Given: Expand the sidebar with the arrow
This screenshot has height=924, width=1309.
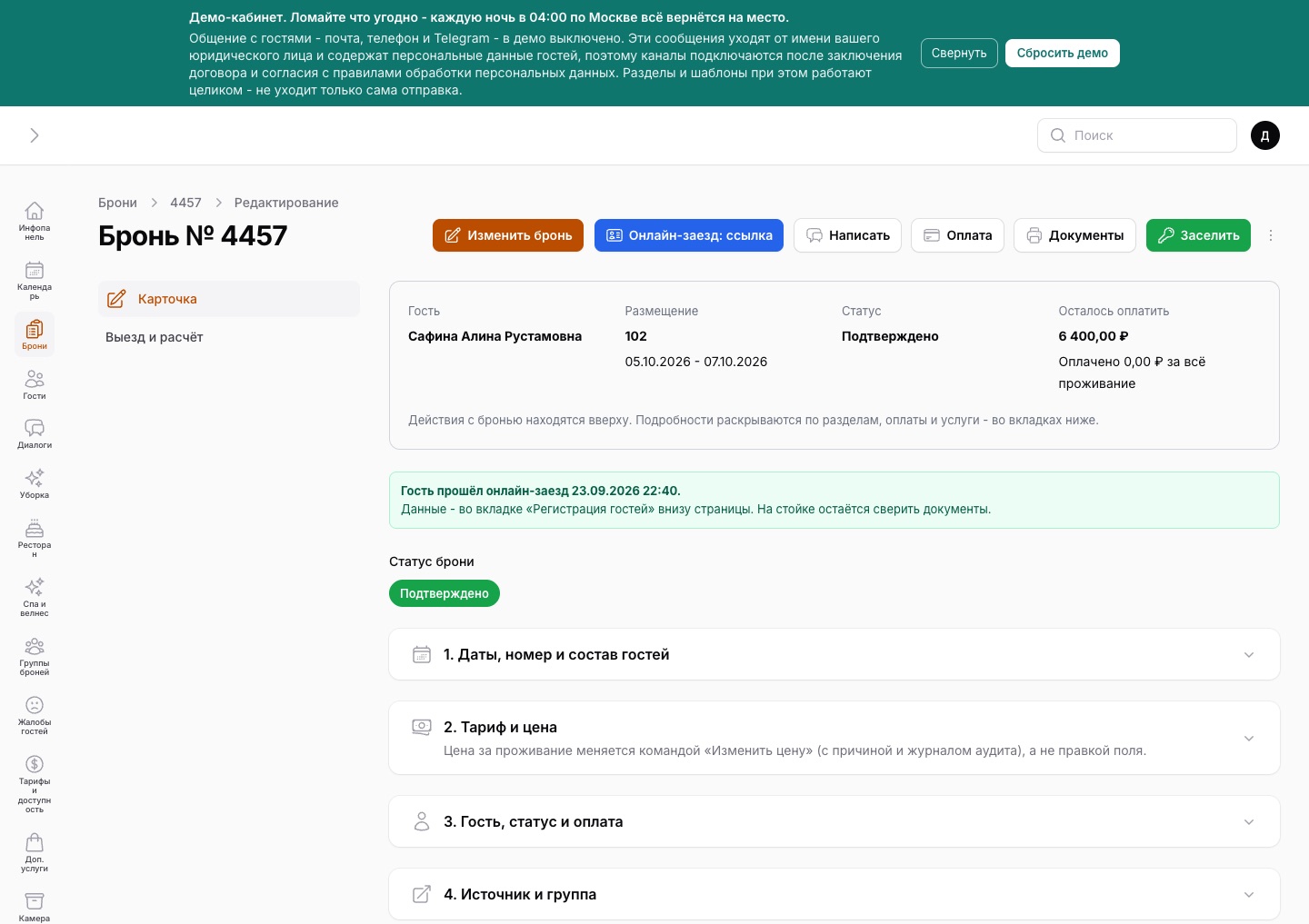Looking at the screenshot, I should [35, 135].
